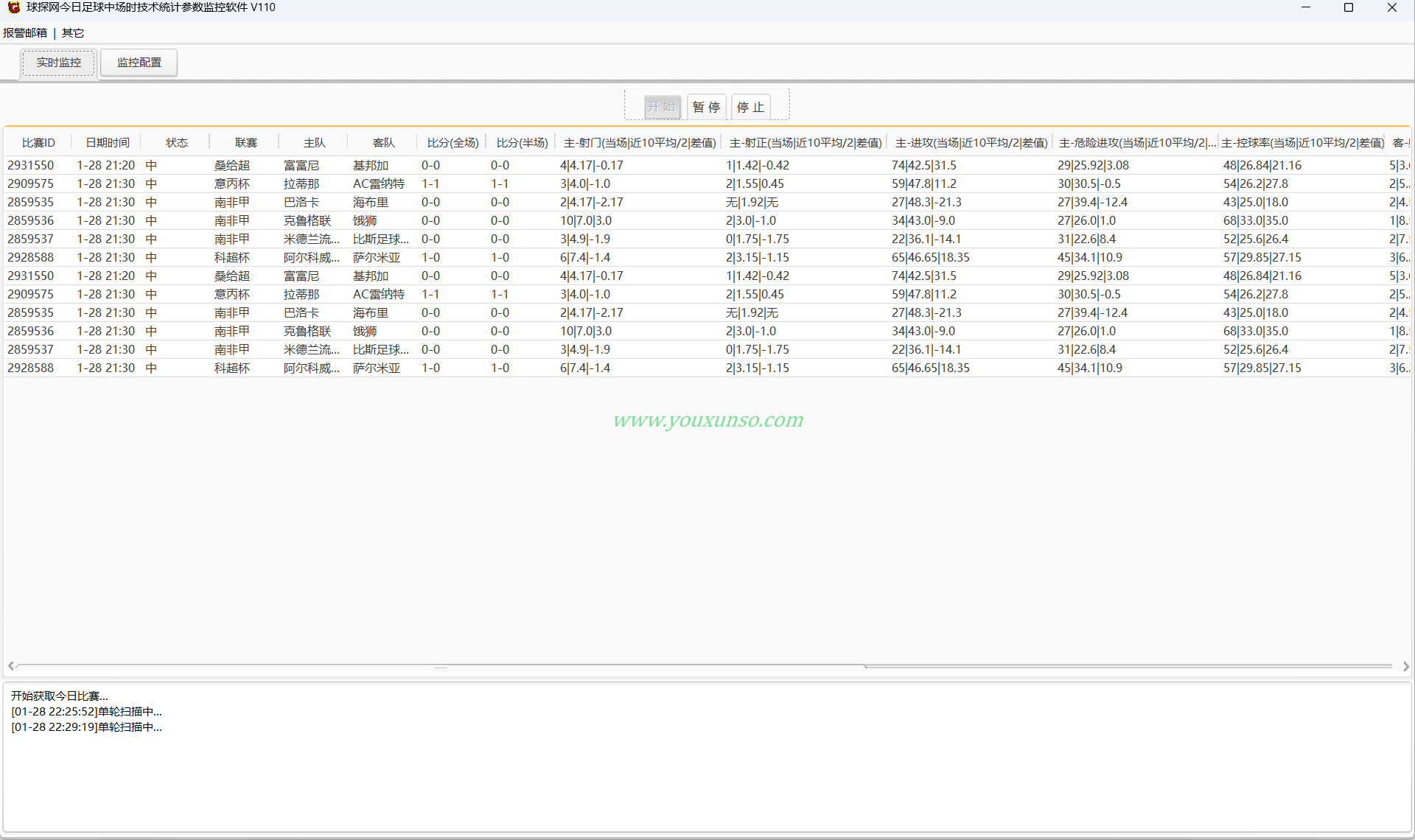Open the 其它 menu

[73, 33]
